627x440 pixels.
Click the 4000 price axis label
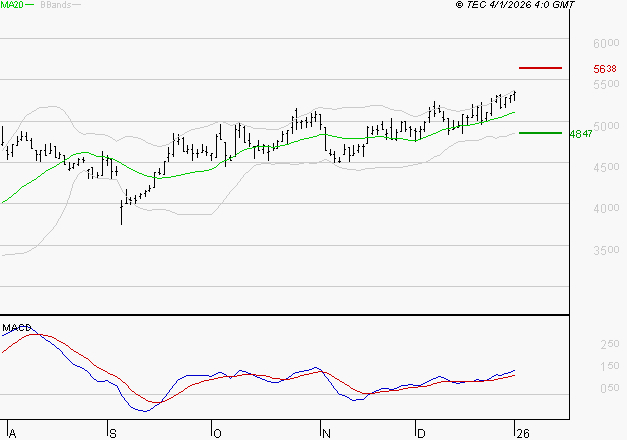tap(606, 208)
